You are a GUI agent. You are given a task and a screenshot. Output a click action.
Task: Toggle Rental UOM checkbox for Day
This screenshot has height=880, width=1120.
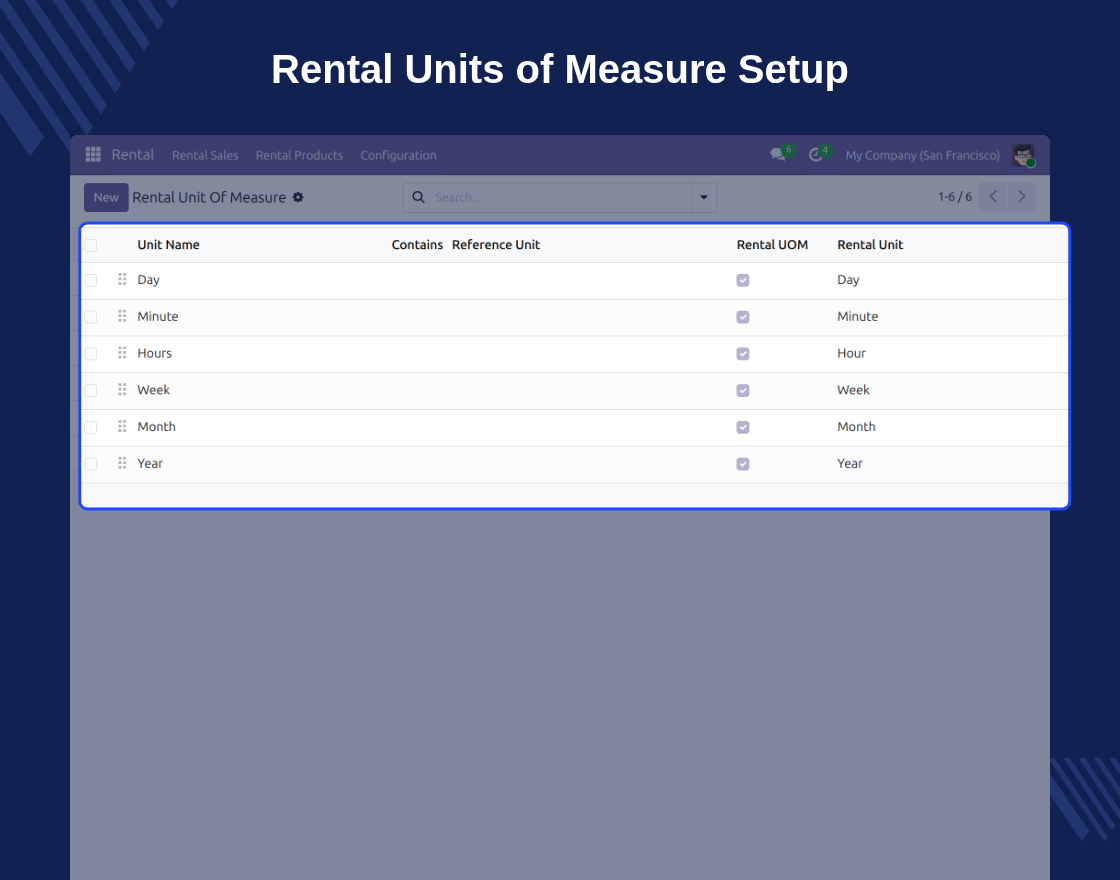click(x=743, y=280)
